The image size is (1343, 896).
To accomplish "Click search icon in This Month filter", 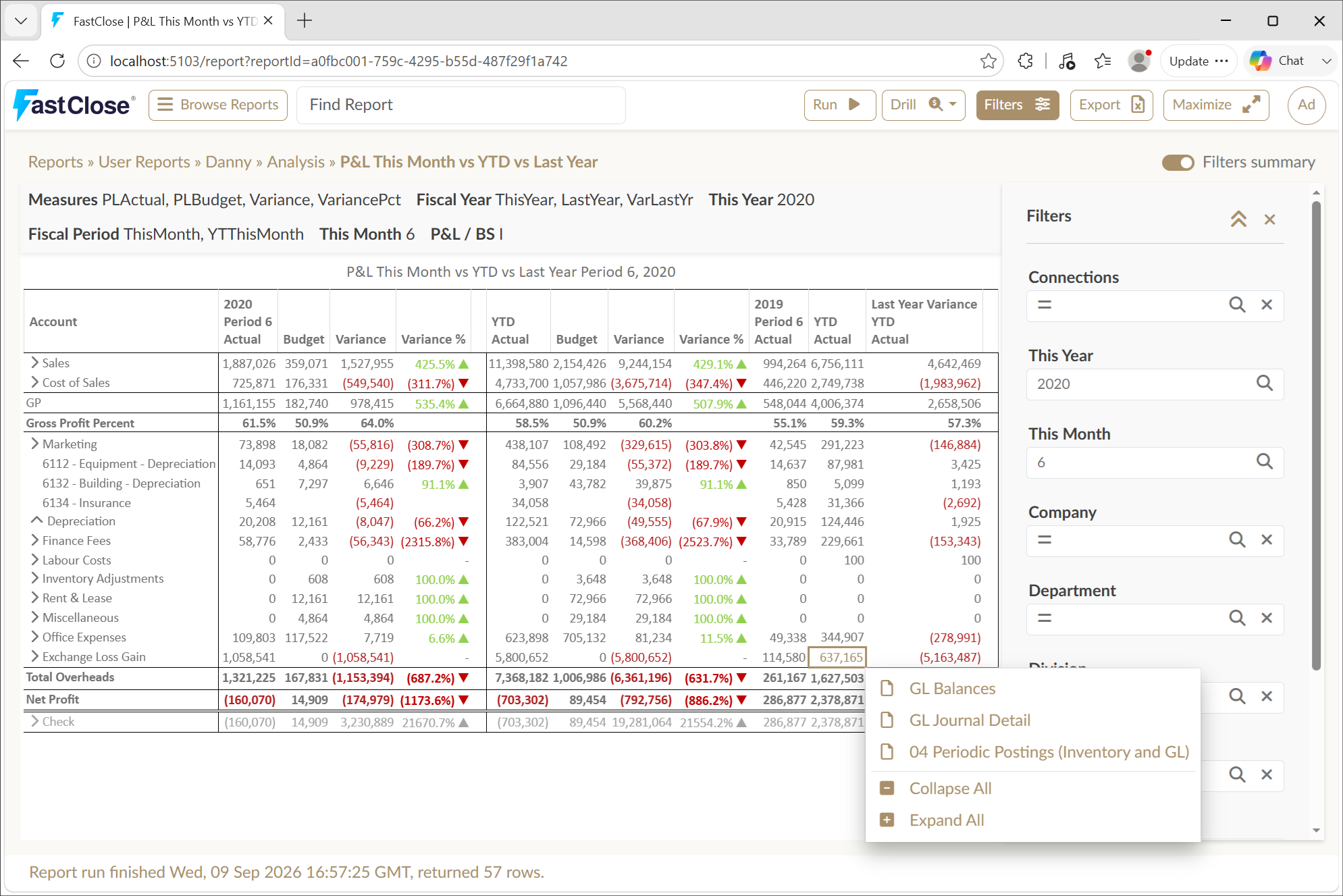I will 1264,462.
